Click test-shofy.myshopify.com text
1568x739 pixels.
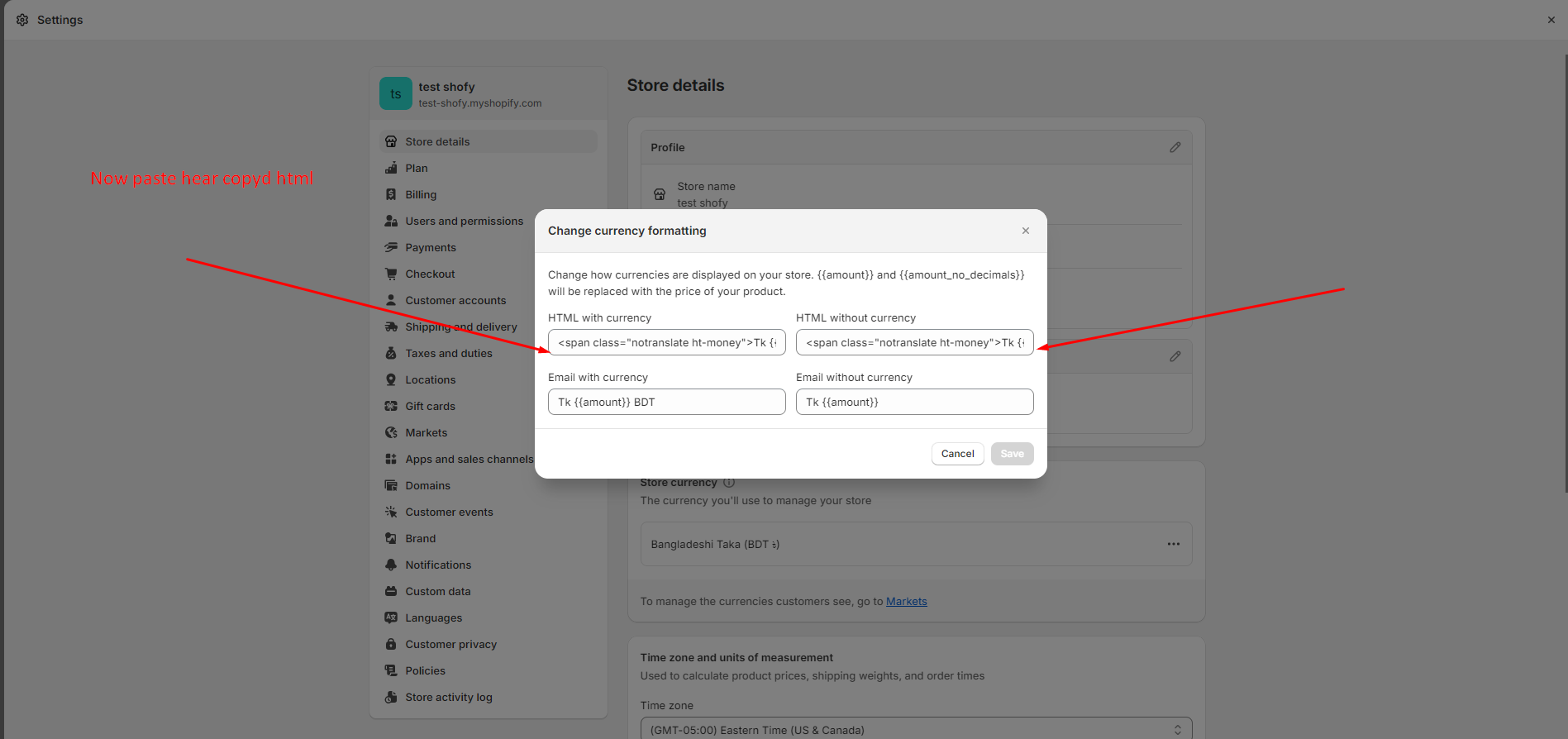(x=479, y=103)
